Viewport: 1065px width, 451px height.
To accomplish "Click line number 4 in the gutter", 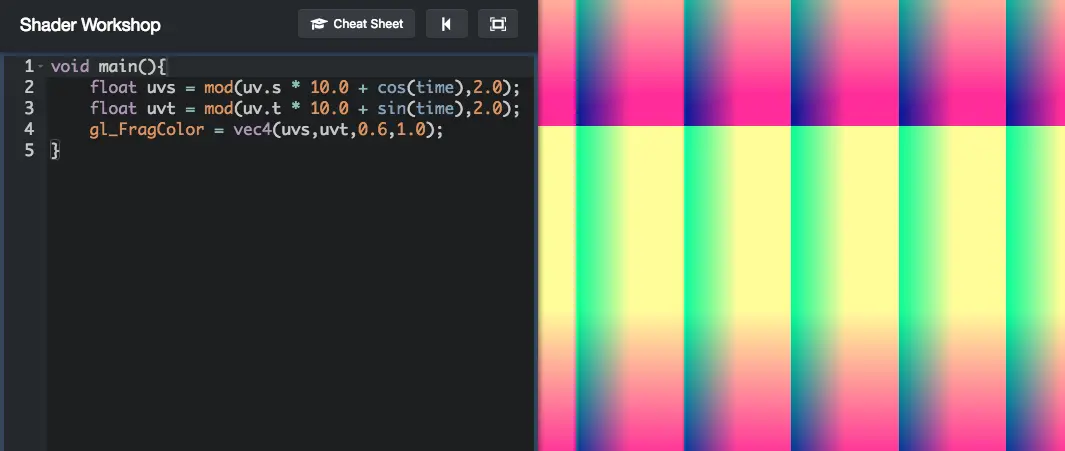I will (x=29, y=130).
